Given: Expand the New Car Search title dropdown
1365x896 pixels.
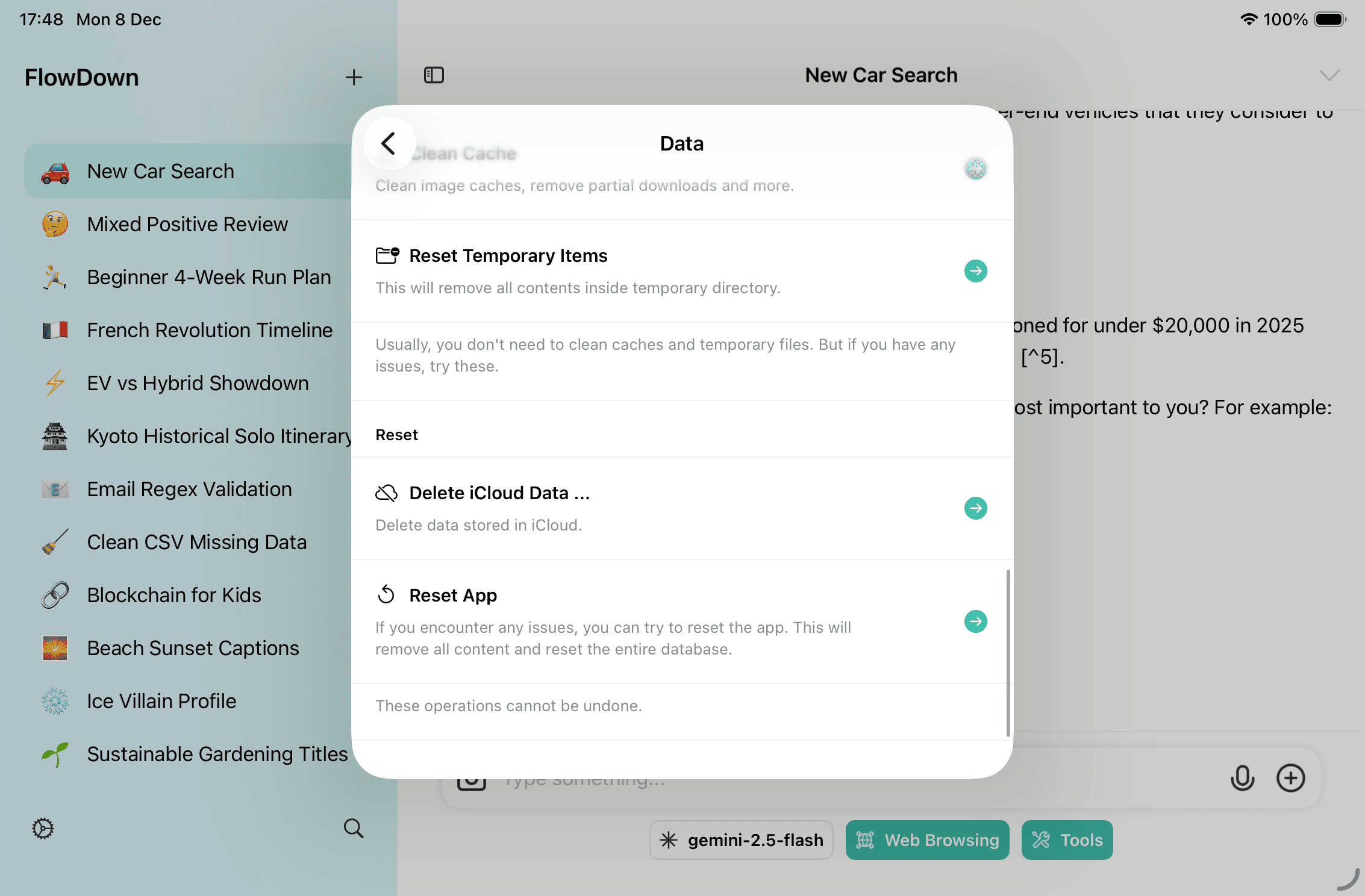Looking at the screenshot, I should coord(1329,75).
